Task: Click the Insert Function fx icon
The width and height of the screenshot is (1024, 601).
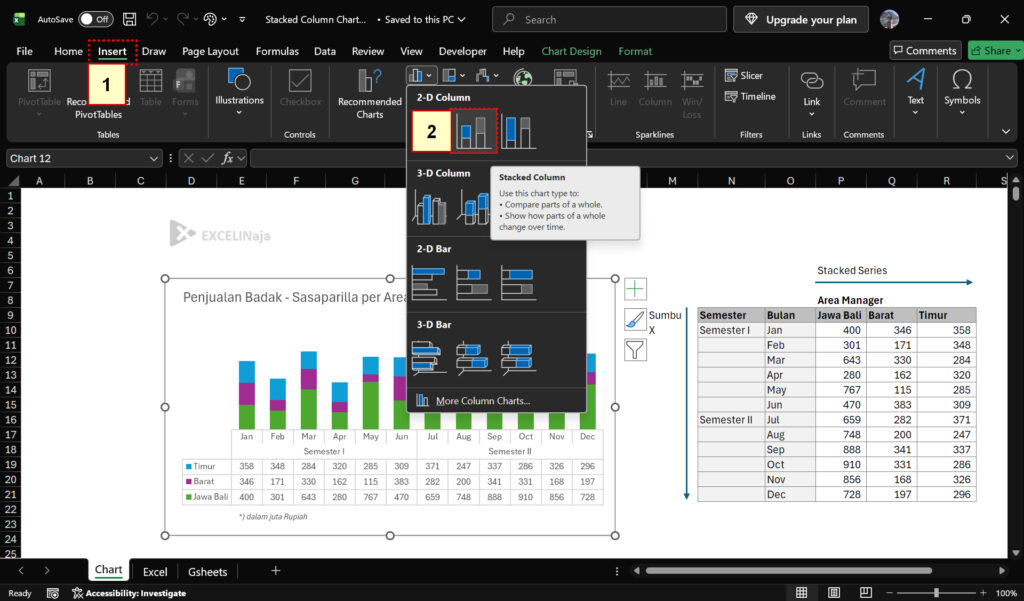Action: point(227,158)
